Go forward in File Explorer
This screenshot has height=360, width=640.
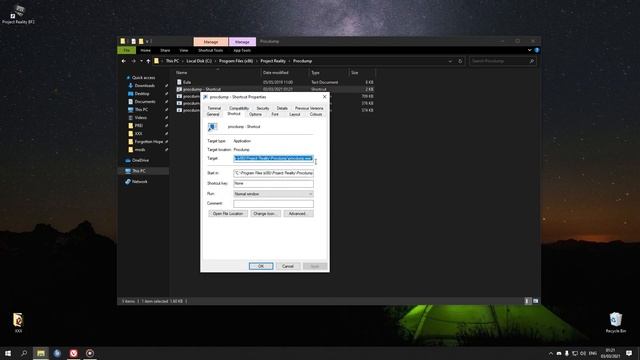133,61
